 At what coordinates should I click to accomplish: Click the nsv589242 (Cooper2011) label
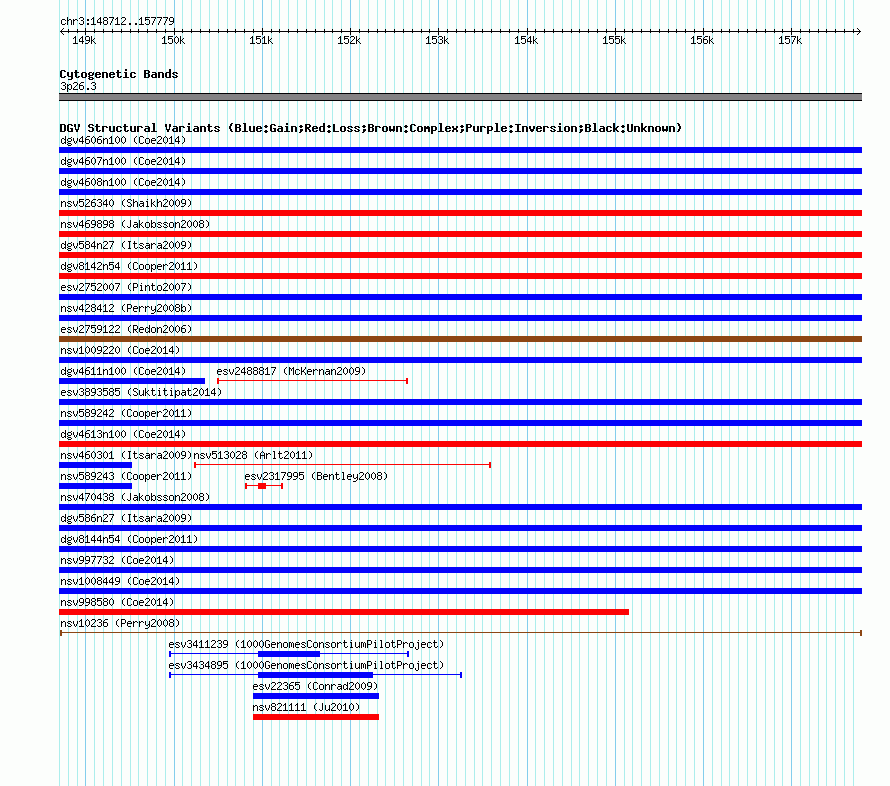pyautogui.click(x=126, y=413)
